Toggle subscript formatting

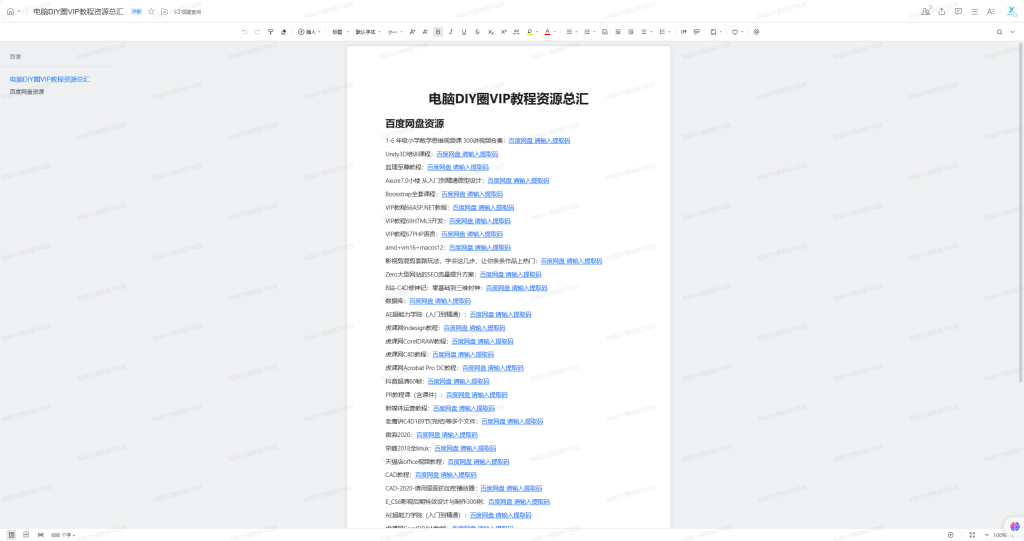[490, 31]
